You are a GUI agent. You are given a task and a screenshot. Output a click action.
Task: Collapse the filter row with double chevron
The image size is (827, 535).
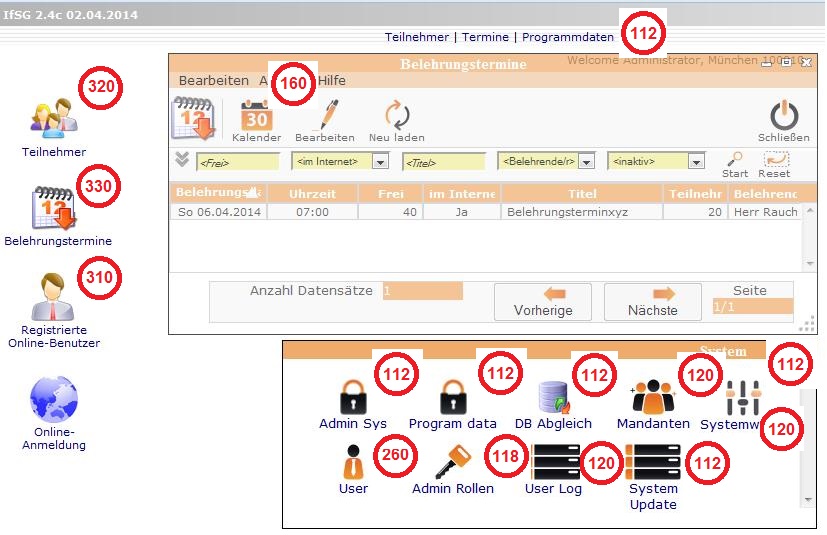tap(181, 159)
